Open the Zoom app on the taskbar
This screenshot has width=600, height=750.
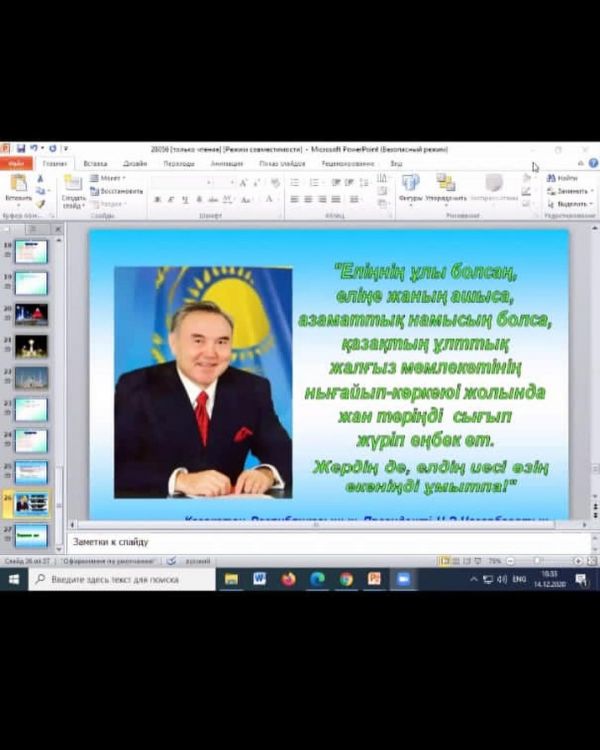pyautogui.click(x=404, y=579)
